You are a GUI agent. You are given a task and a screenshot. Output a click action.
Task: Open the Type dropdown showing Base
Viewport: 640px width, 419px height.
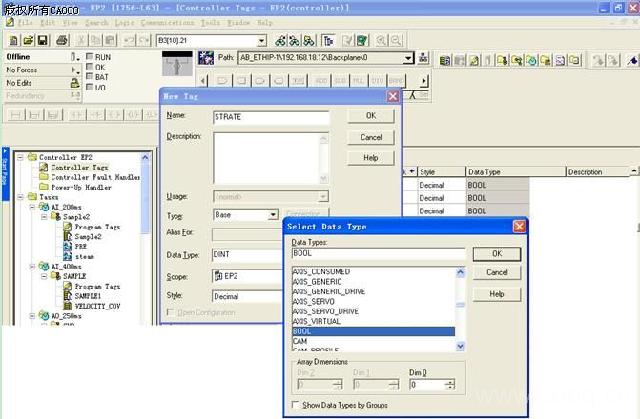point(272,215)
